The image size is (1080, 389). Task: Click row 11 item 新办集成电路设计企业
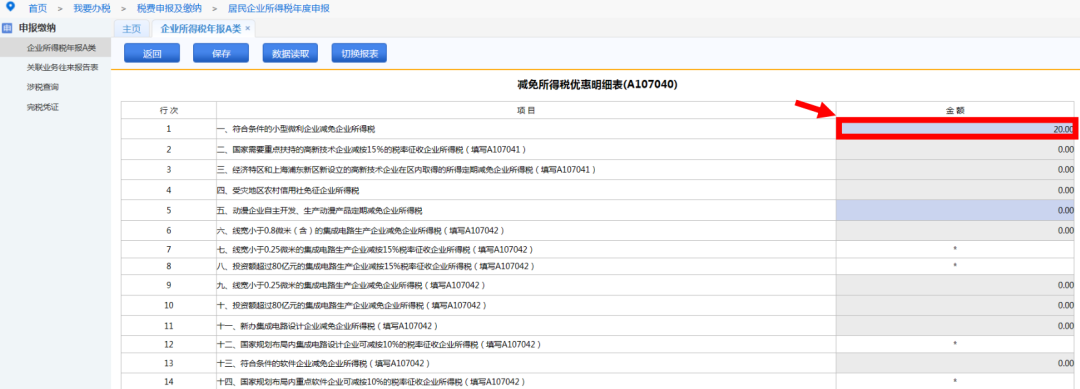coord(327,326)
